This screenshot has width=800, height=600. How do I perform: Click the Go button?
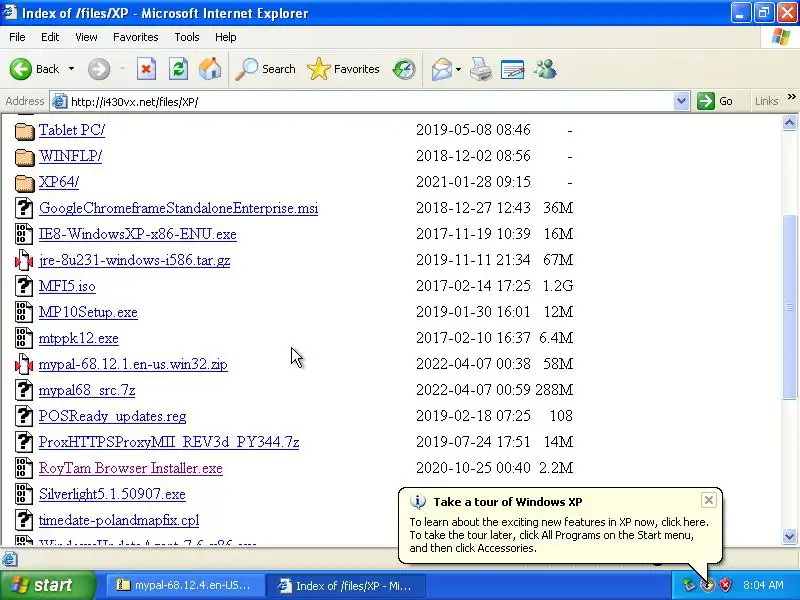tap(715, 101)
